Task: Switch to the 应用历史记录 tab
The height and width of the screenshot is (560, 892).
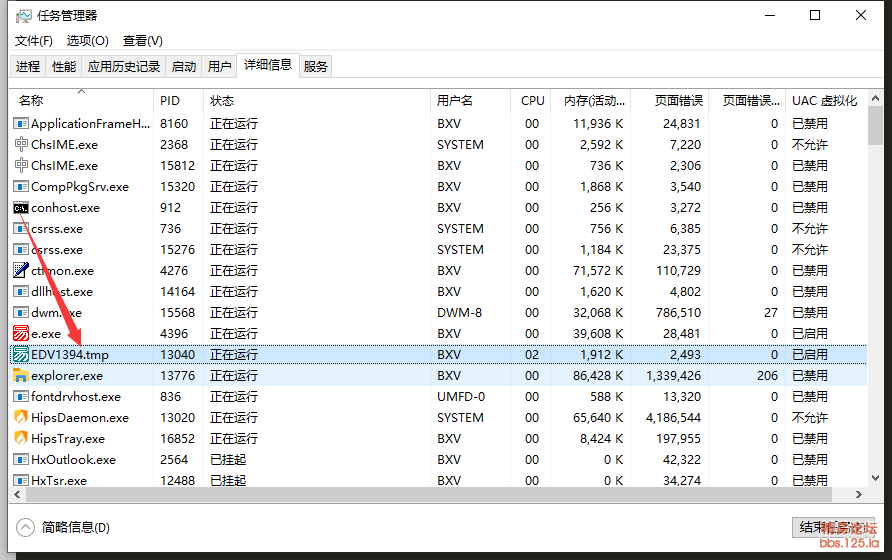Action: pos(124,67)
